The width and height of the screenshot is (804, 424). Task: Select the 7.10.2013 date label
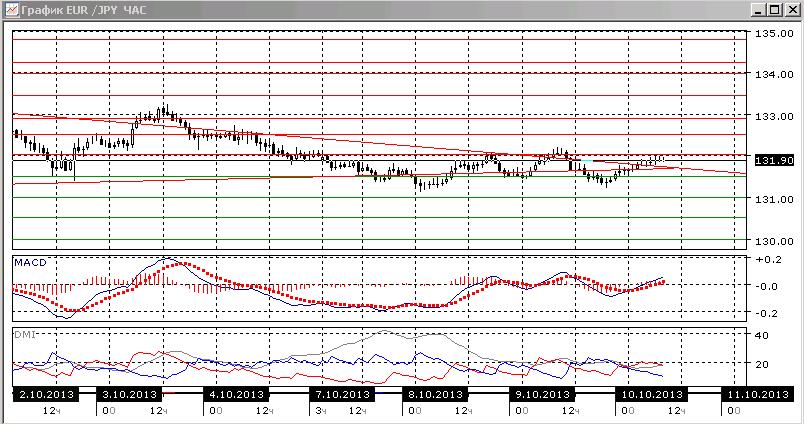tap(343, 394)
